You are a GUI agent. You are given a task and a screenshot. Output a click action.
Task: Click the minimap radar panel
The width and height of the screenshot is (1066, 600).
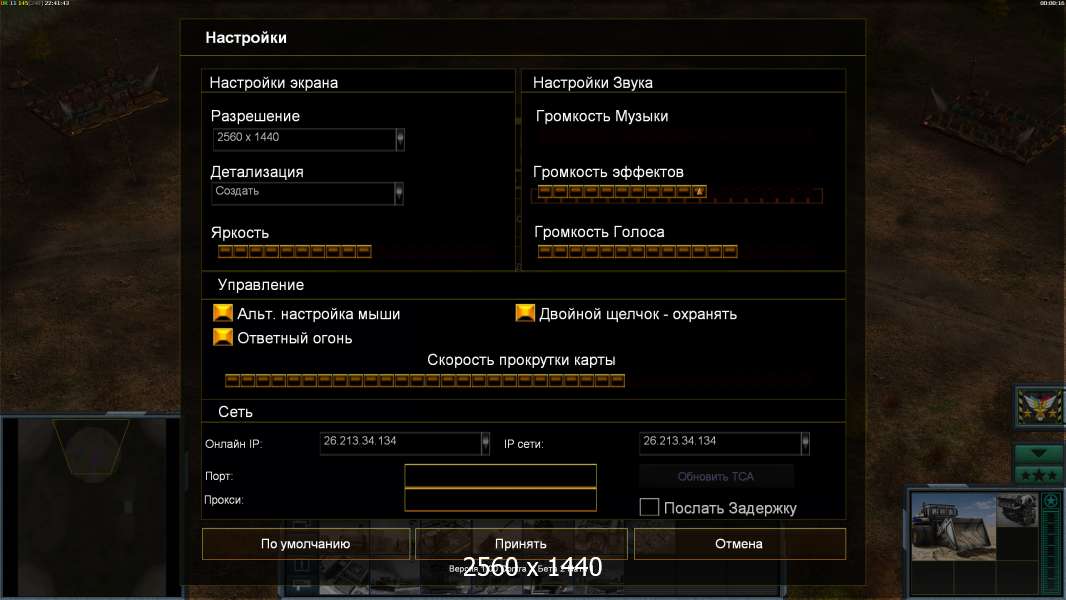(92, 506)
